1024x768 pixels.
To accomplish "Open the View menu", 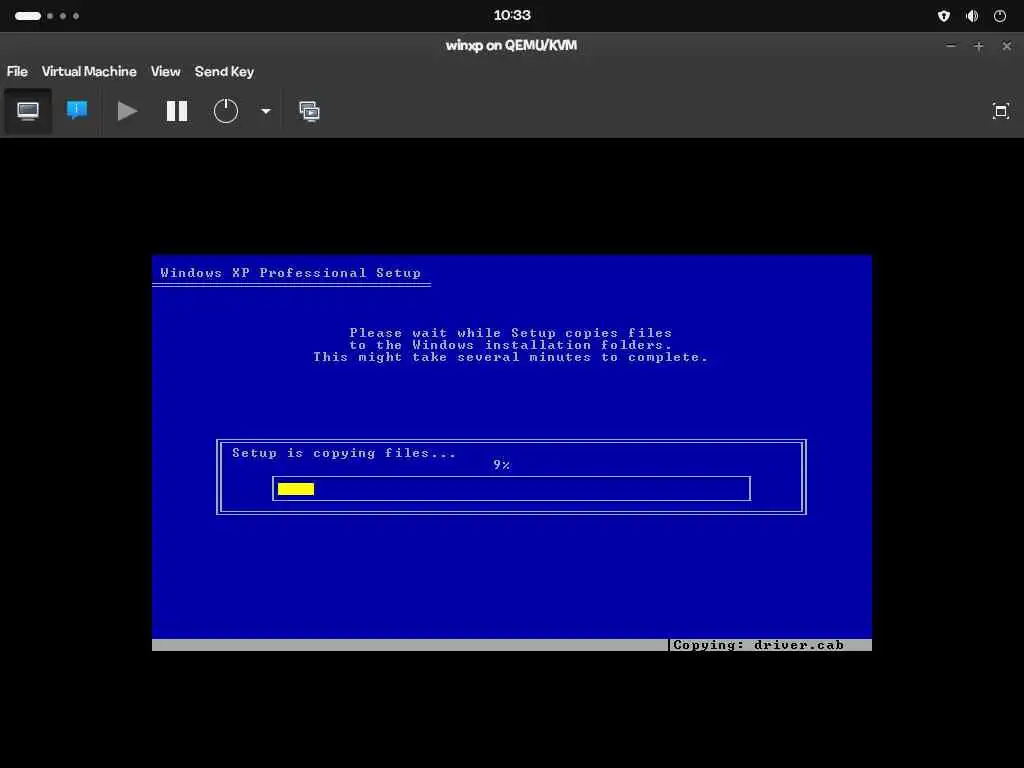I will pyautogui.click(x=165, y=72).
